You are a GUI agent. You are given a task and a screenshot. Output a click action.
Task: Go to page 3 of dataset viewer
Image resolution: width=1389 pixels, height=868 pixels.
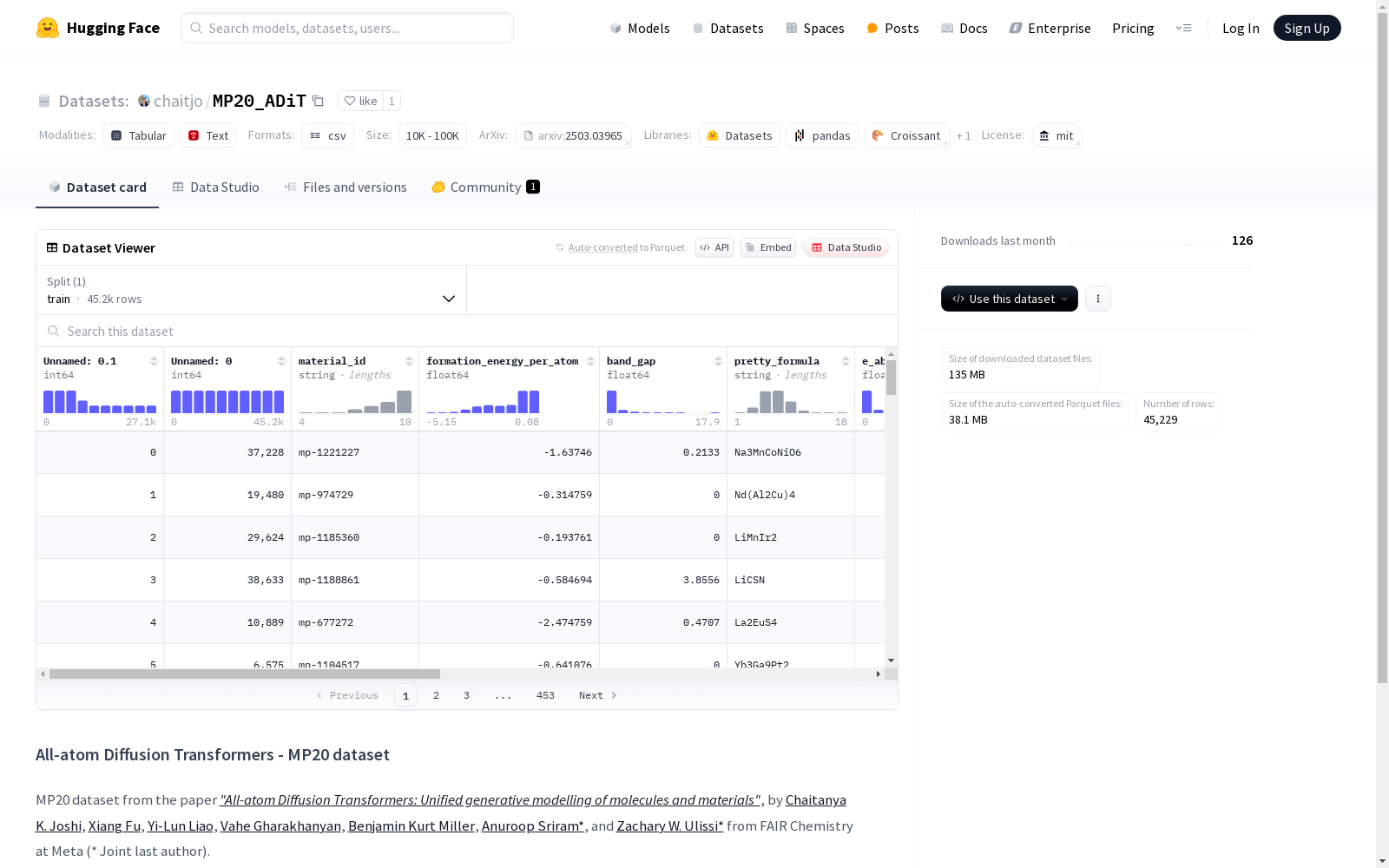[466, 695]
